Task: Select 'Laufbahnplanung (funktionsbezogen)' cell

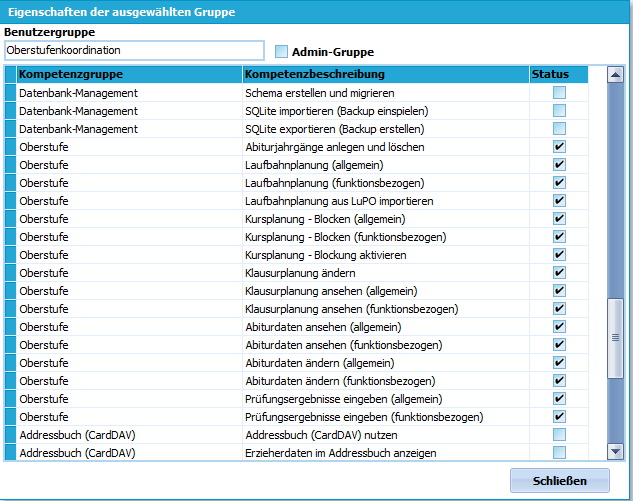Action: click(x=386, y=183)
